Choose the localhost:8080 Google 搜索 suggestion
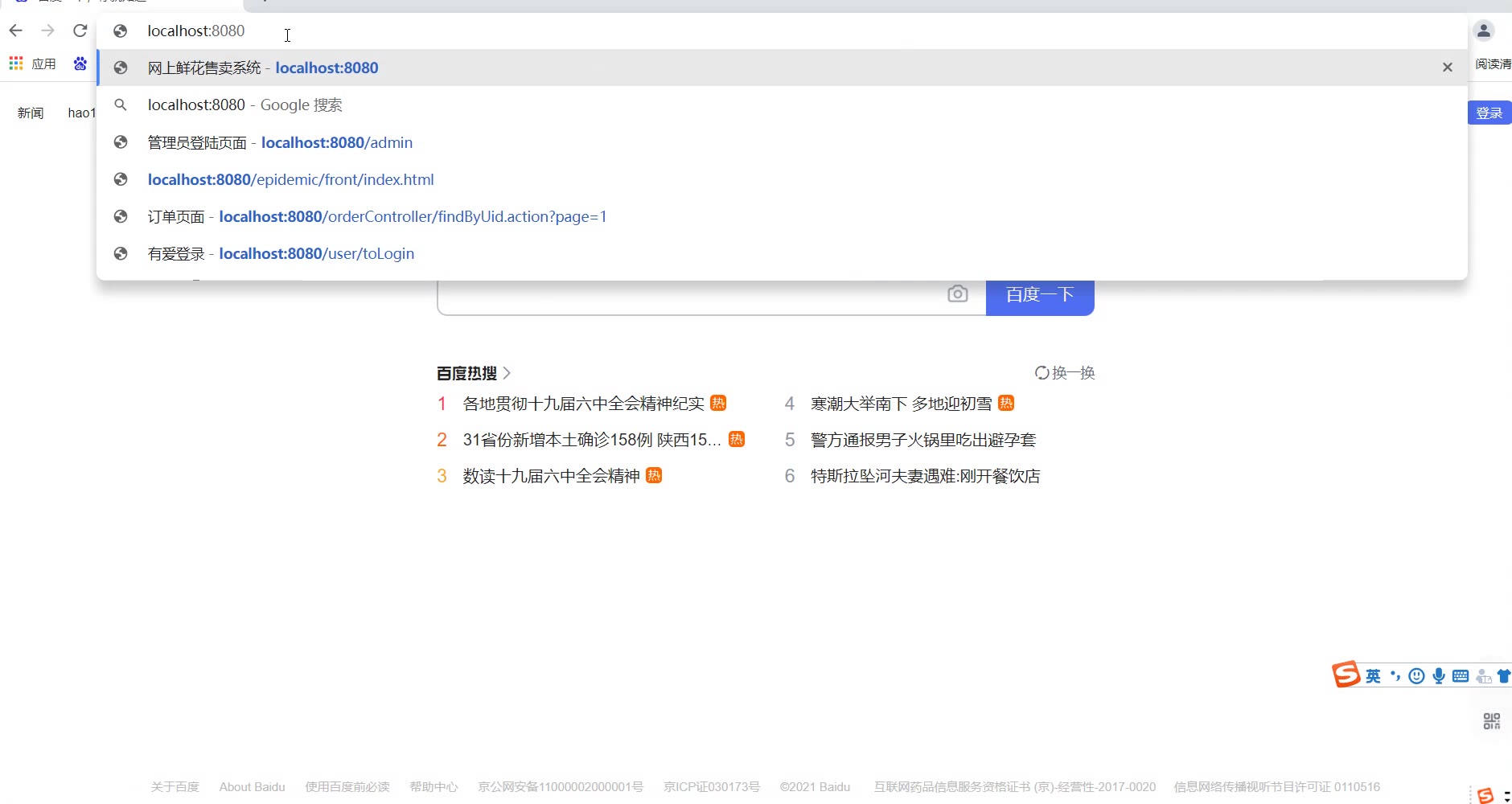 click(x=782, y=105)
